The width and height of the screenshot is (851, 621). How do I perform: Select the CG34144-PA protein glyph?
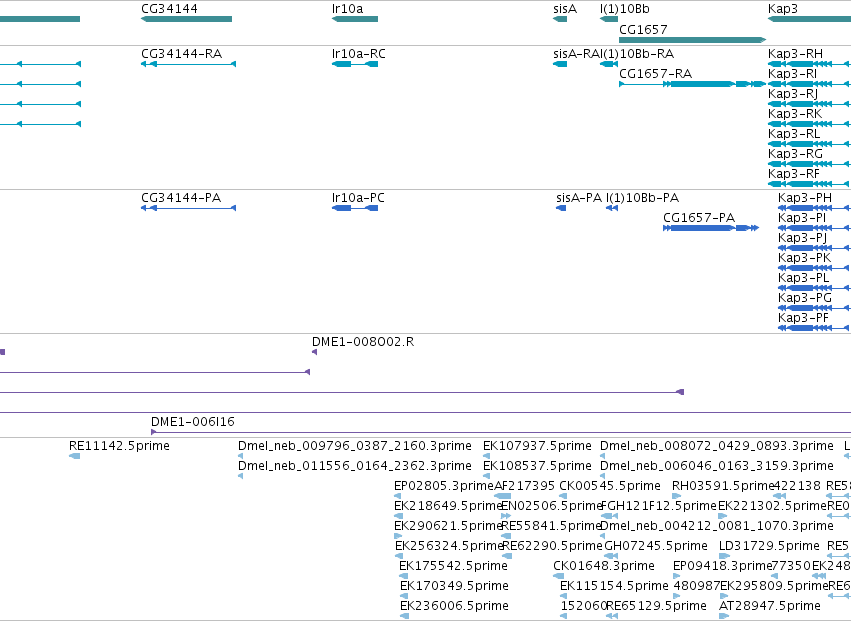coord(188,208)
